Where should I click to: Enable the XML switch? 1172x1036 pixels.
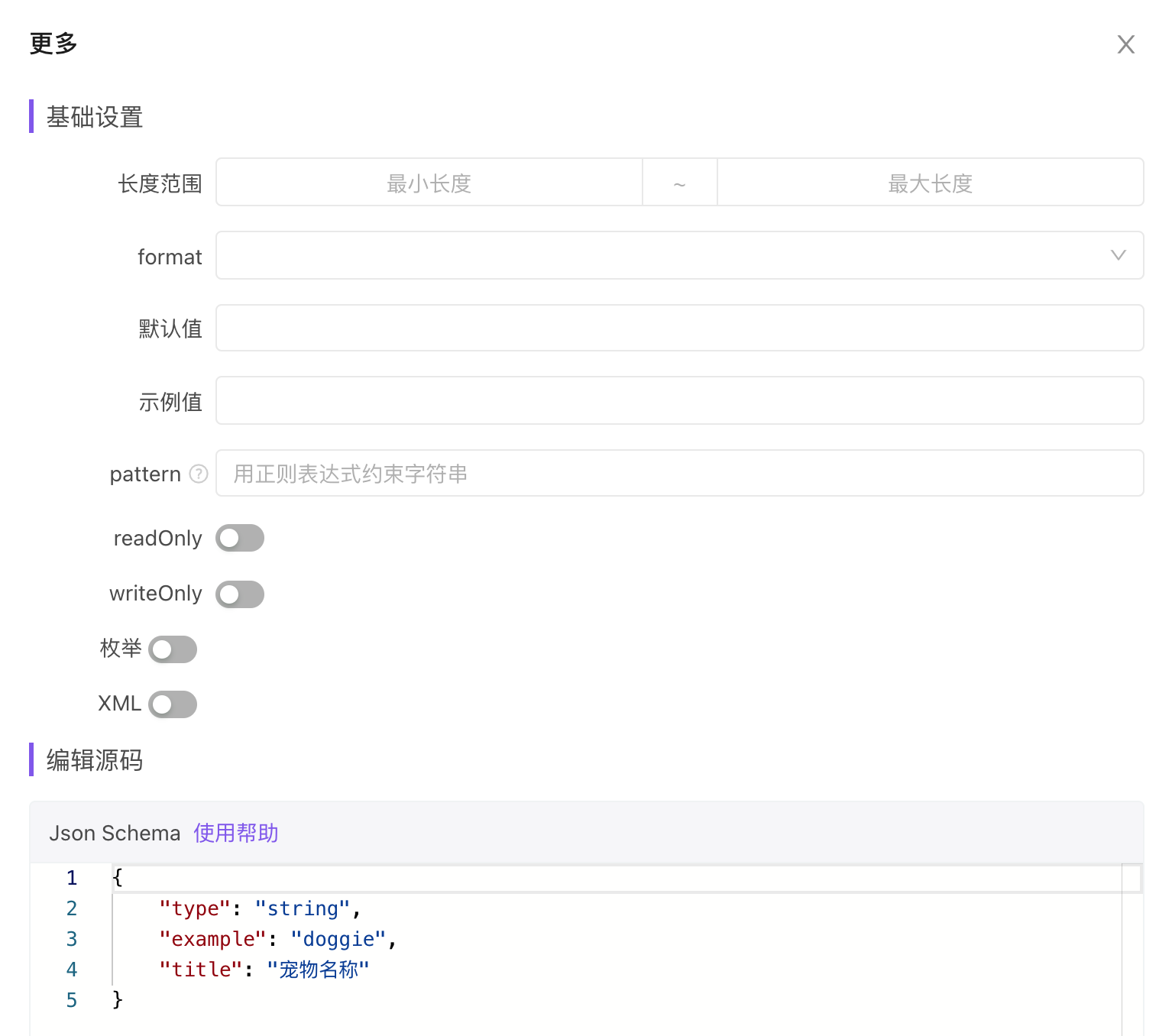(173, 704)
